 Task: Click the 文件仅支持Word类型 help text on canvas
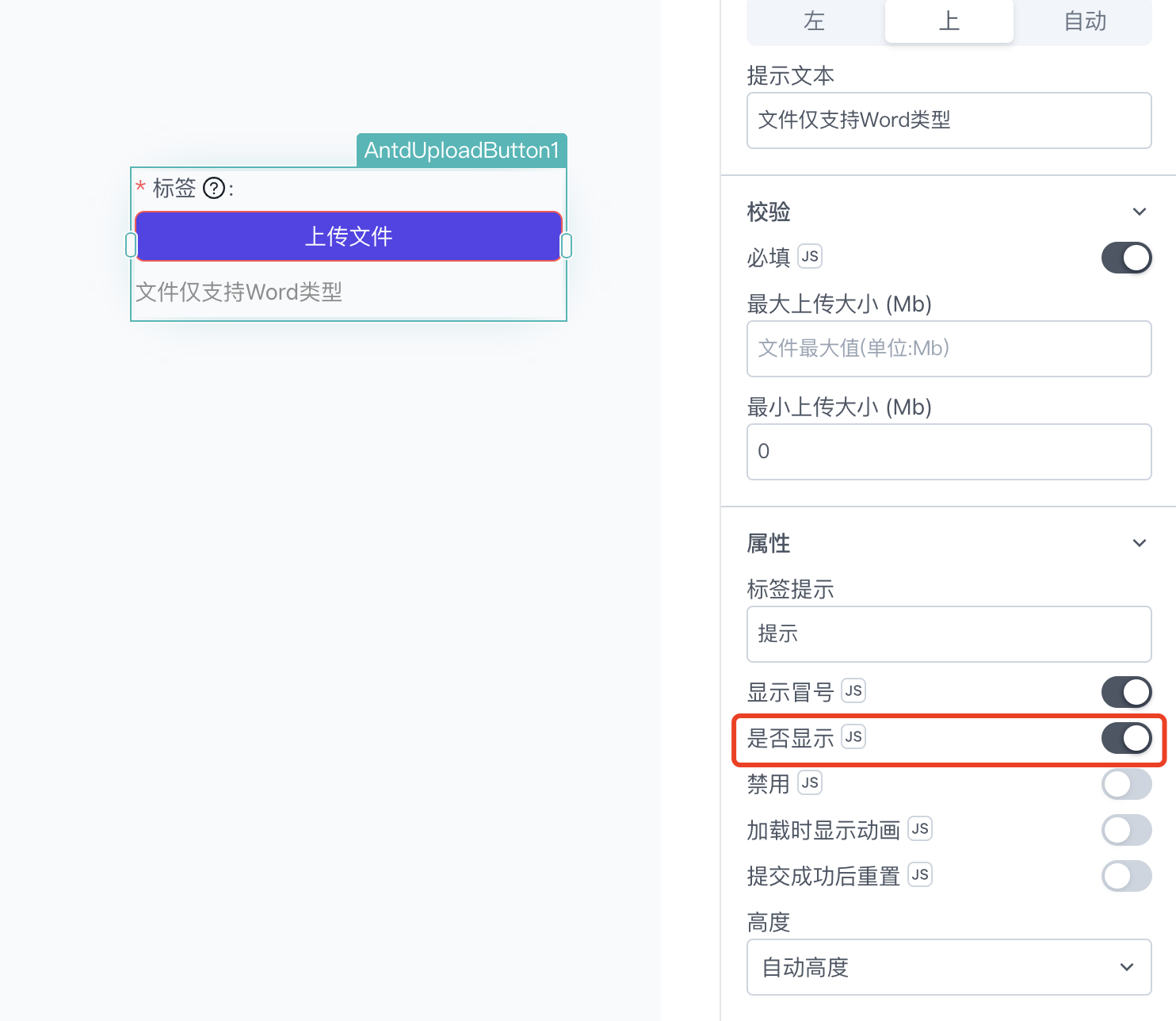239,292
